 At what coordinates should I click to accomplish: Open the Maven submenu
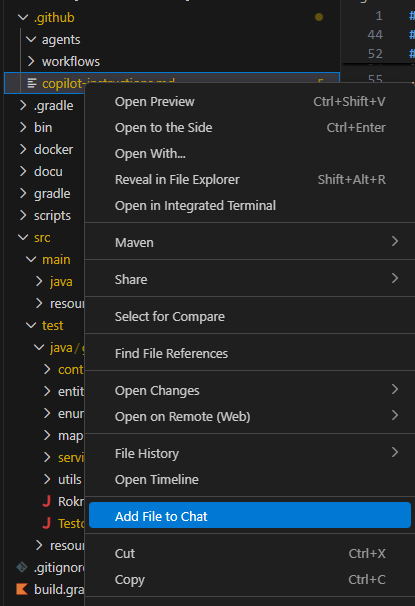(250, 242)
